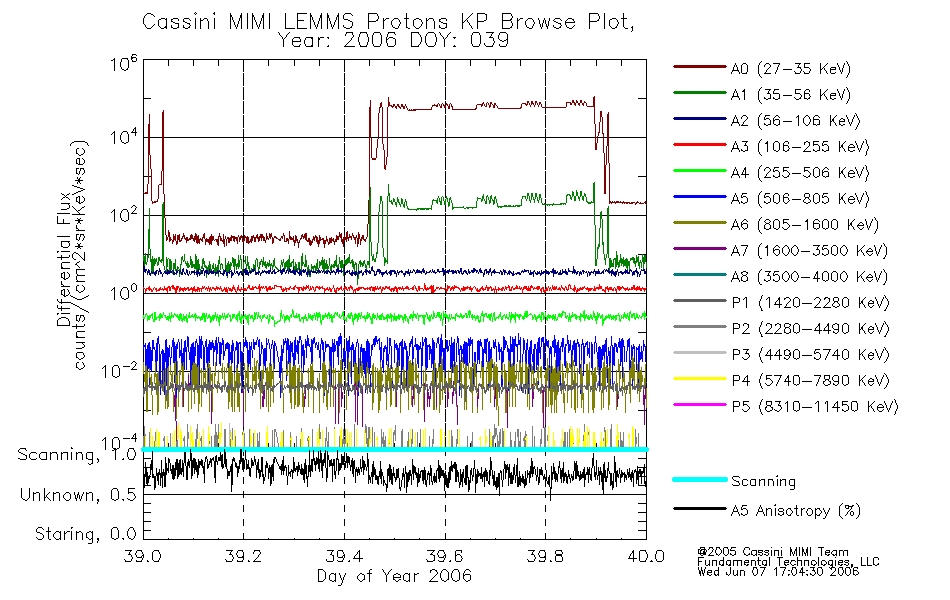
Task: Click the P1 (1420-2280 KeV) legend label
Action: (x=810, y=303)
